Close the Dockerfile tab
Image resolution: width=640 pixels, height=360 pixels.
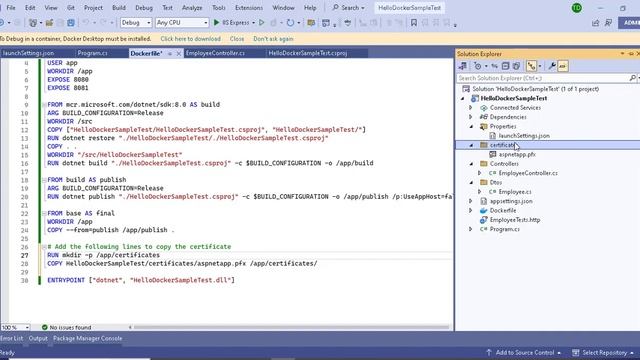tap(178, 53)
